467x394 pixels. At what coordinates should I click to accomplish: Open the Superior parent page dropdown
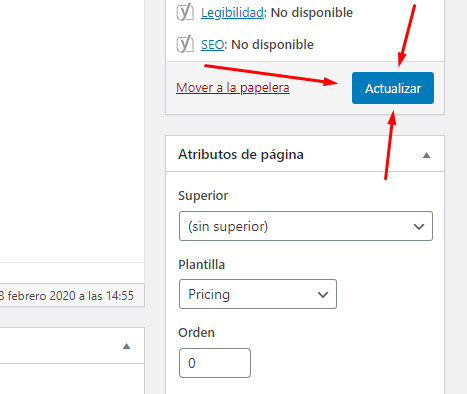(306, 226)
